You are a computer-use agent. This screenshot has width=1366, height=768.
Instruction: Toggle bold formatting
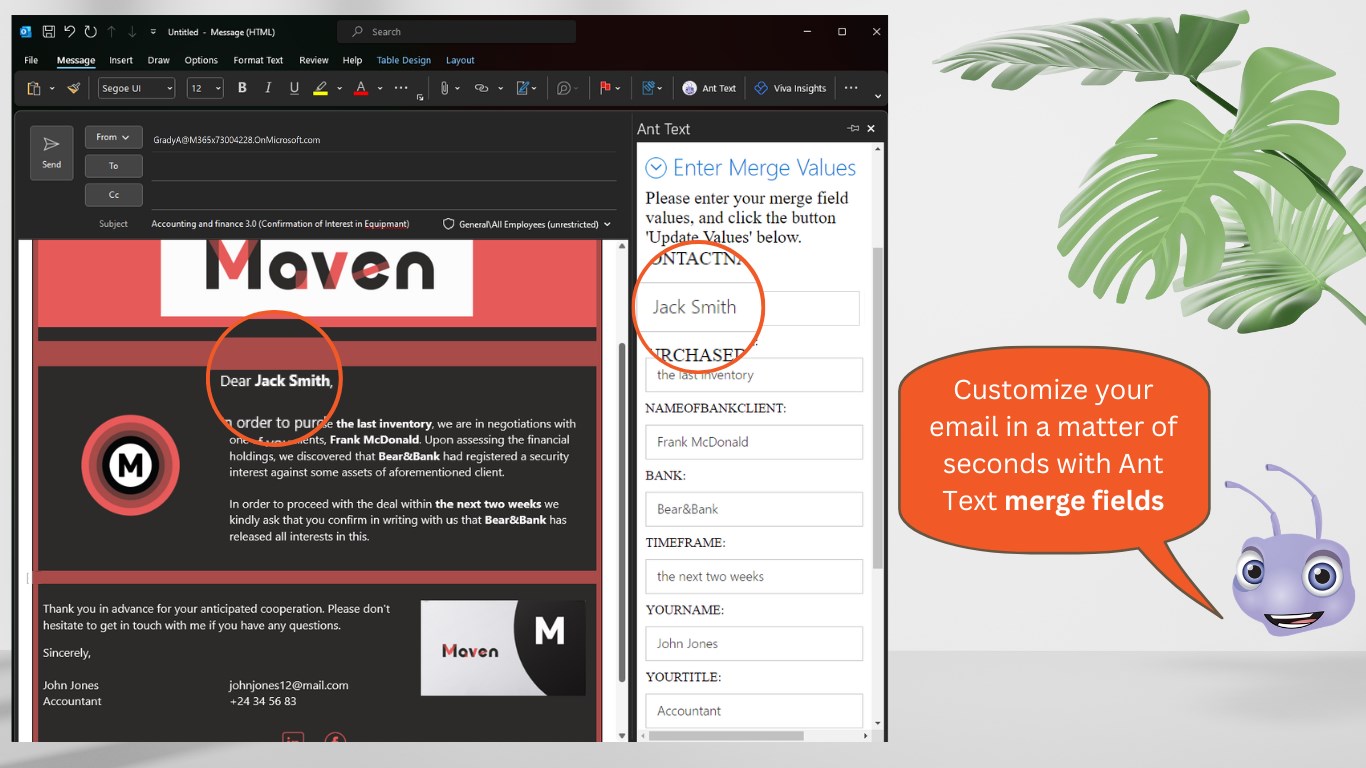click(242, 88)
